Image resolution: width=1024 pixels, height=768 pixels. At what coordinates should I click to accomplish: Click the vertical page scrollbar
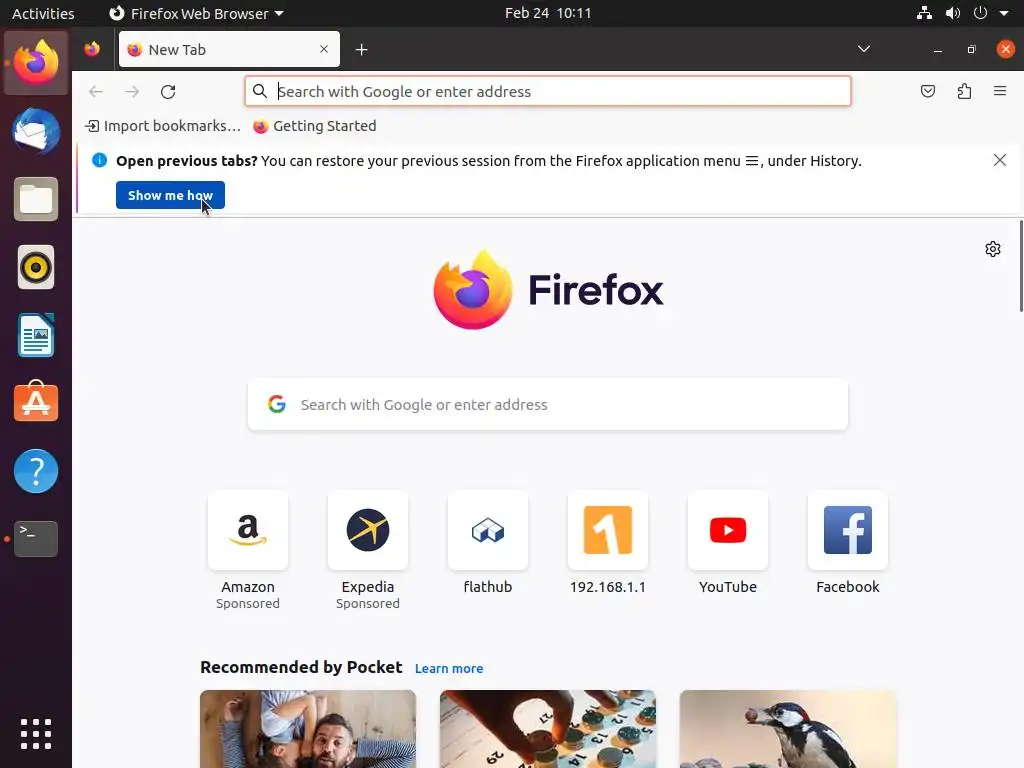point(1021,266)
